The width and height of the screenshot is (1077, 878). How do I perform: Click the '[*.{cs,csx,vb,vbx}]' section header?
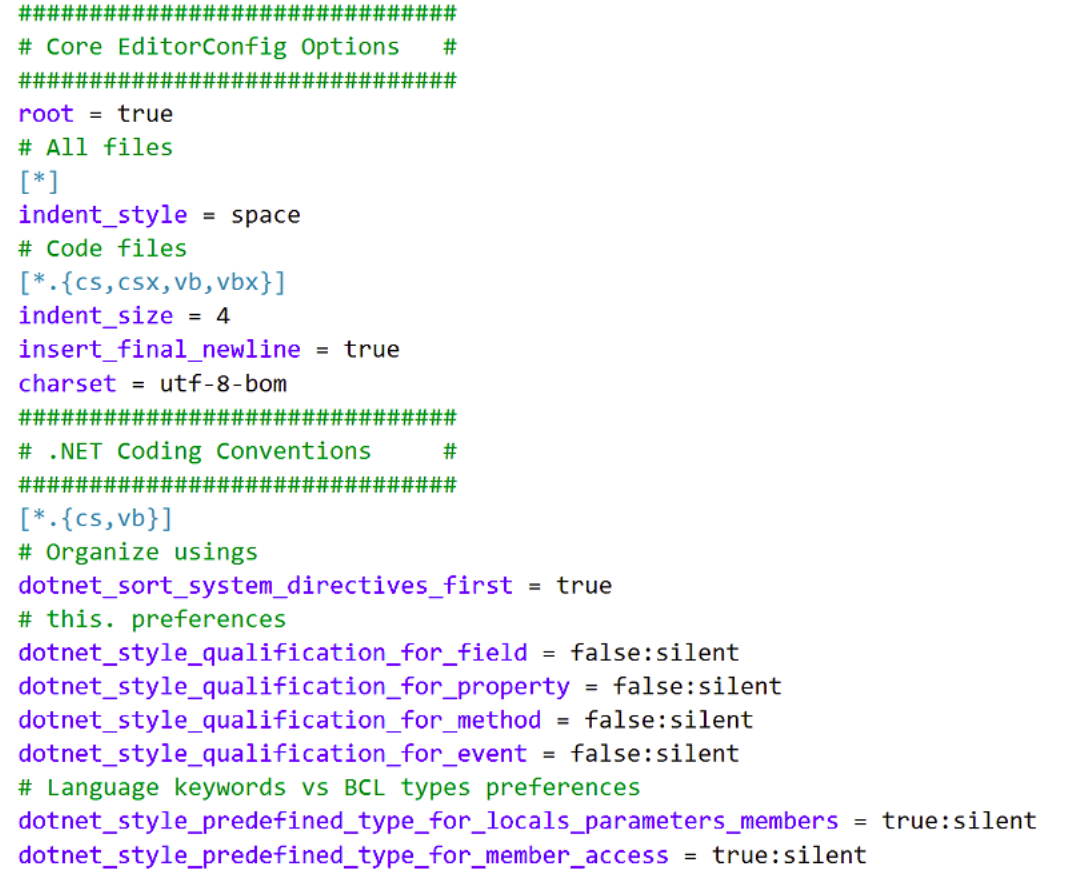pos(152,282)
